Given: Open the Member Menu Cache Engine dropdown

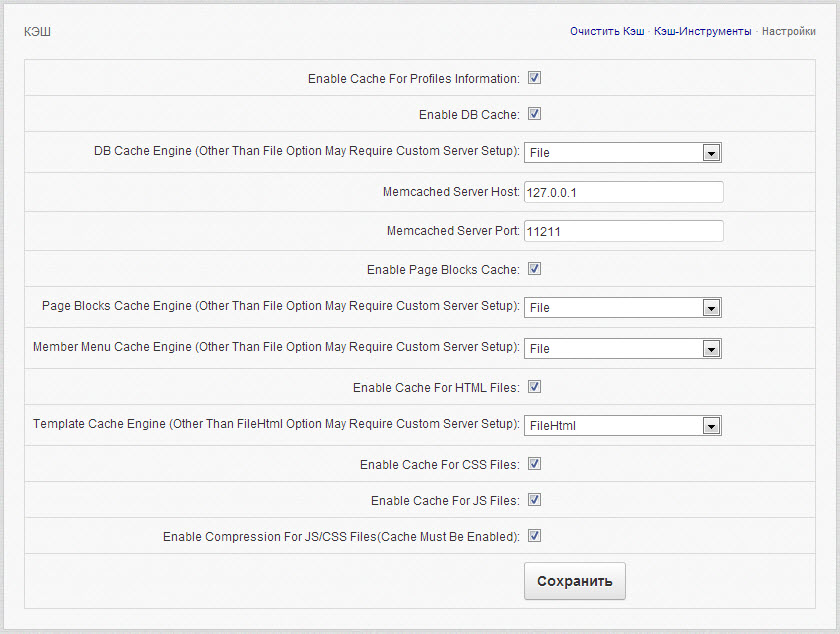Looking at the screenshot, I should tap(622, 349).
